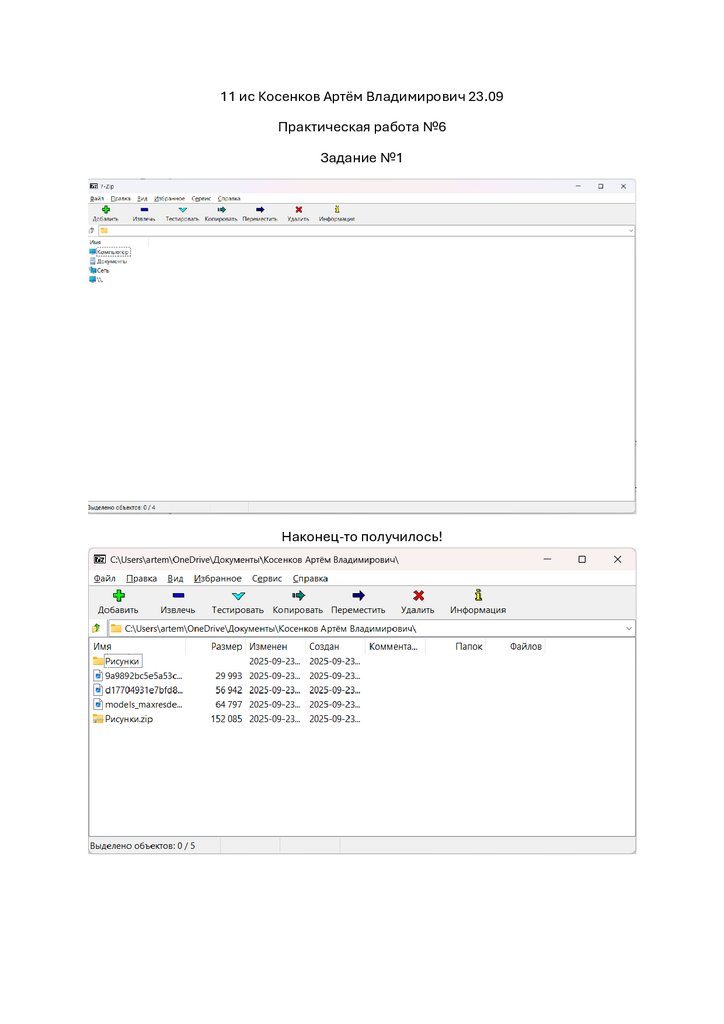Click the blue minus Извлечь icon in lower window

tap(178, 596)
